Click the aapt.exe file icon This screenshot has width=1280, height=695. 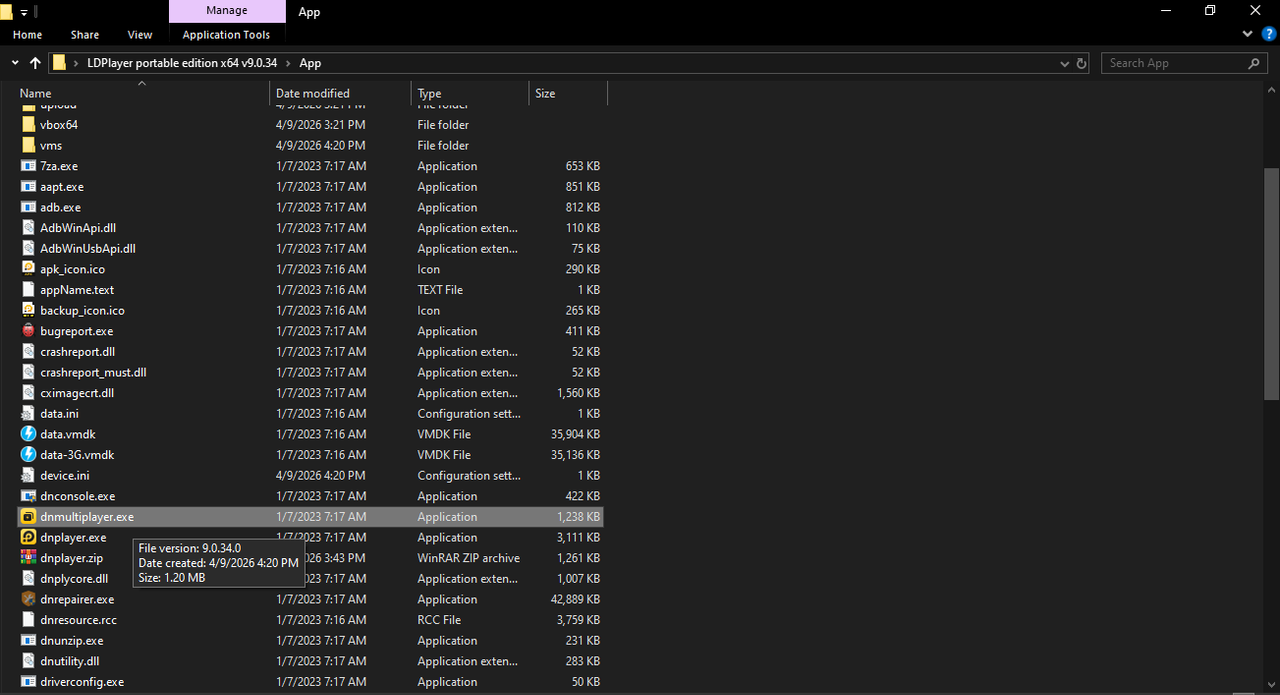[x=29, y=187]
